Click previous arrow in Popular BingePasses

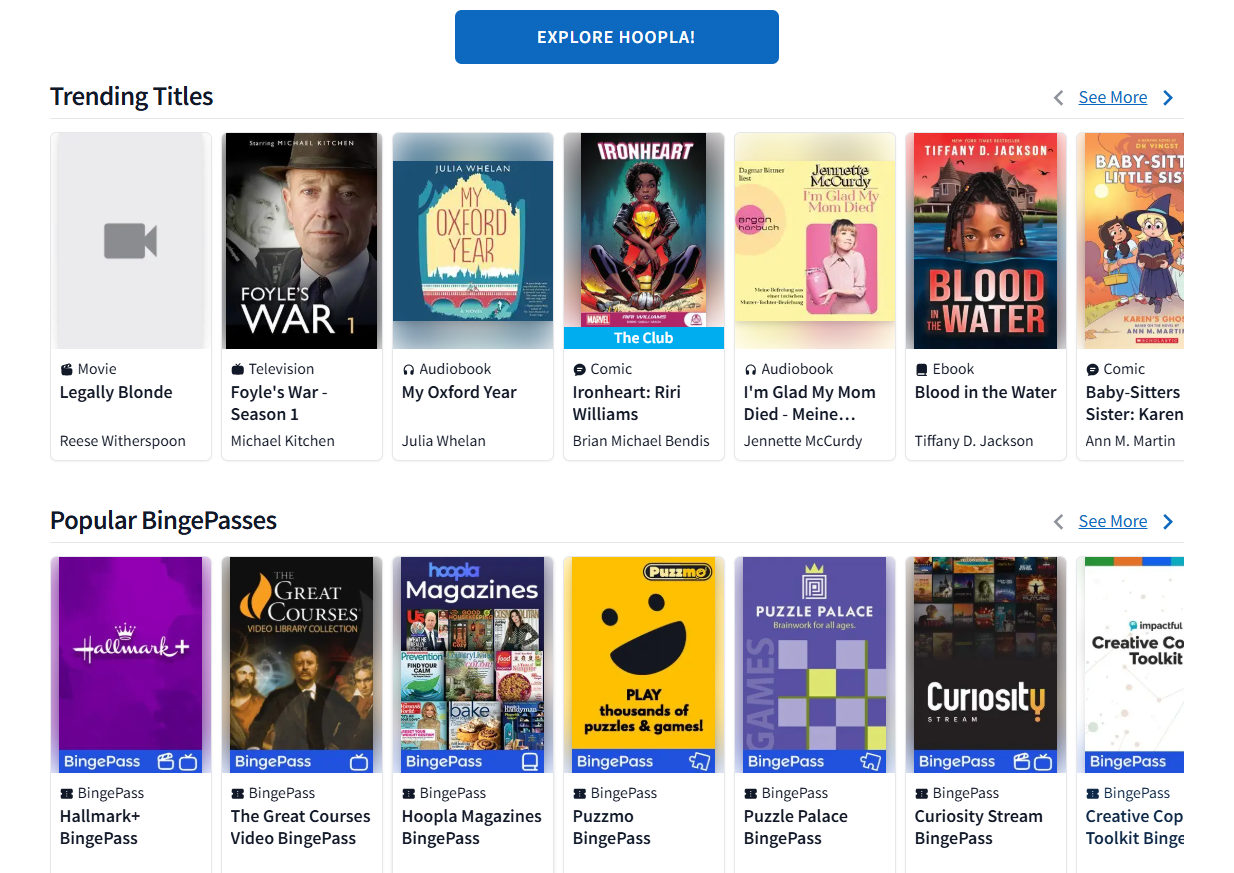tap(1059, 521)
